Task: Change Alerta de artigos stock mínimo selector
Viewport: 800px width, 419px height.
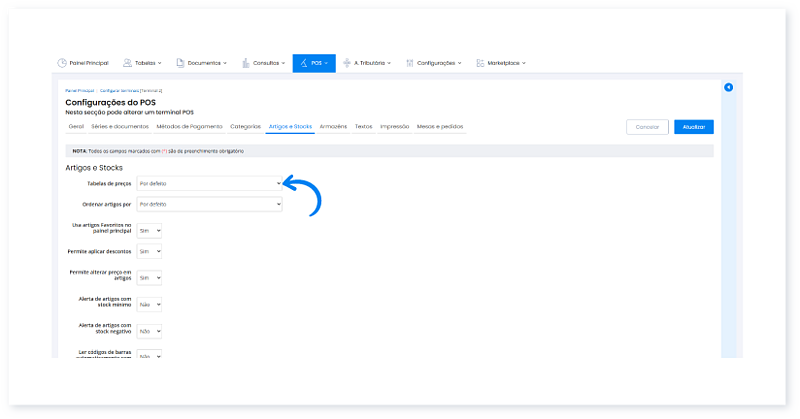Action: pyautogui.click(x=149, y=303)
